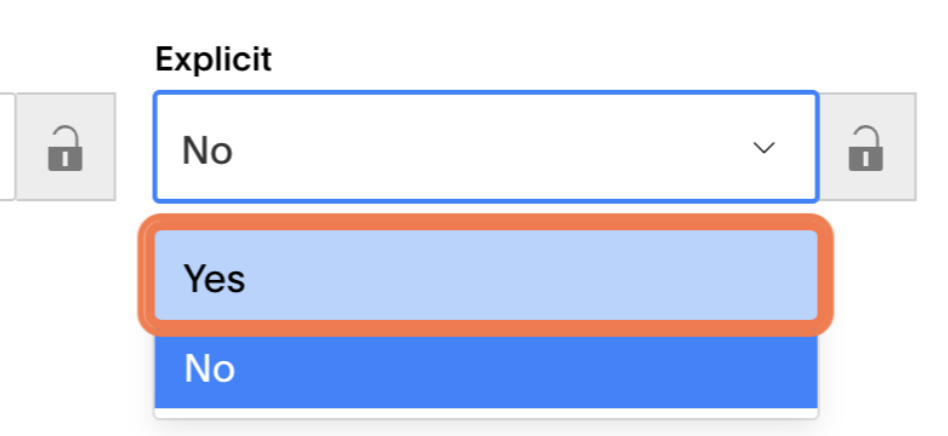948x436 pixels.
Task: Click the gray lock button right of dropdown
Action: [x=867, y=147]
